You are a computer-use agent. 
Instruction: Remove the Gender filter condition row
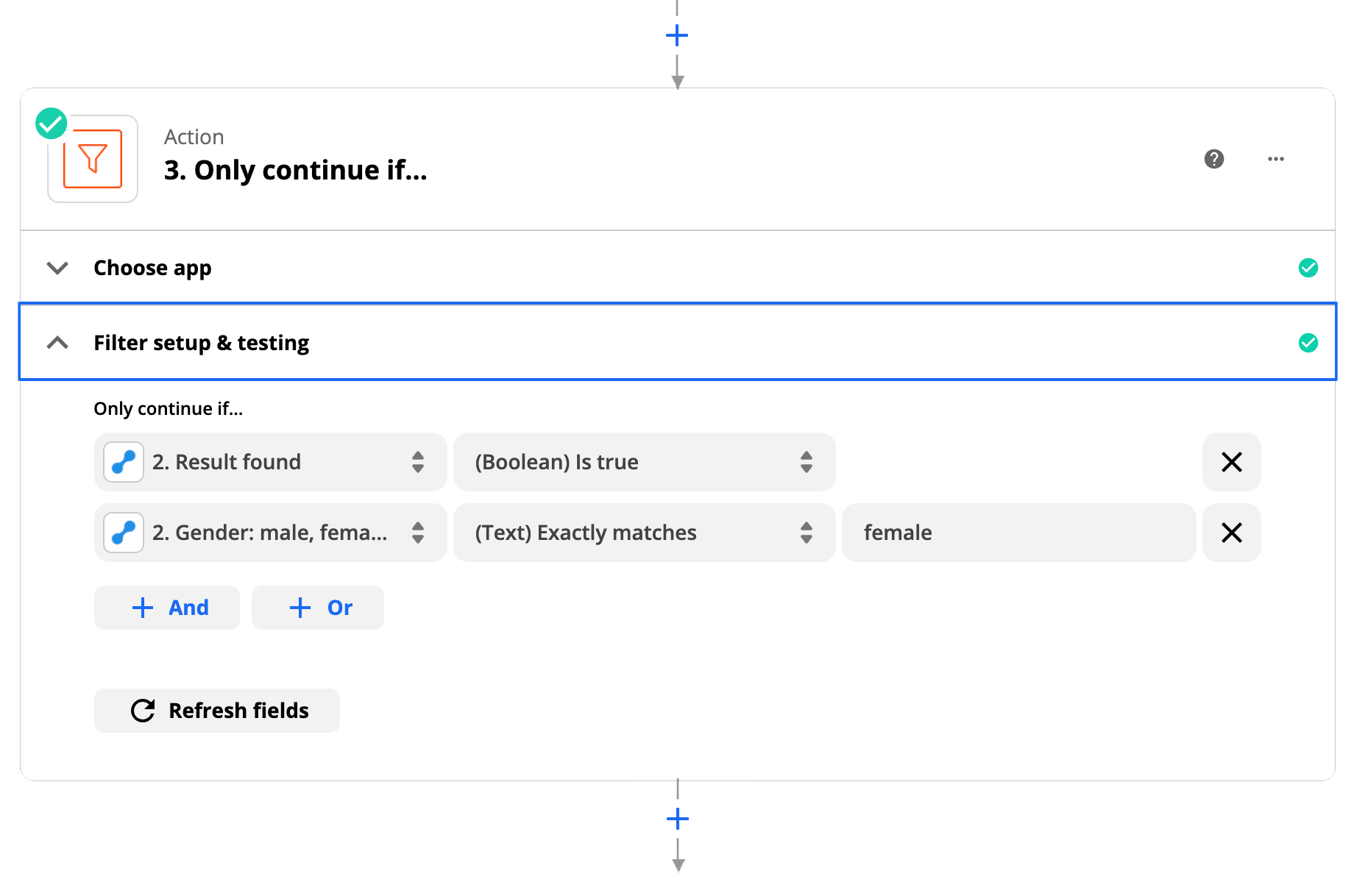coord(1231,533)
